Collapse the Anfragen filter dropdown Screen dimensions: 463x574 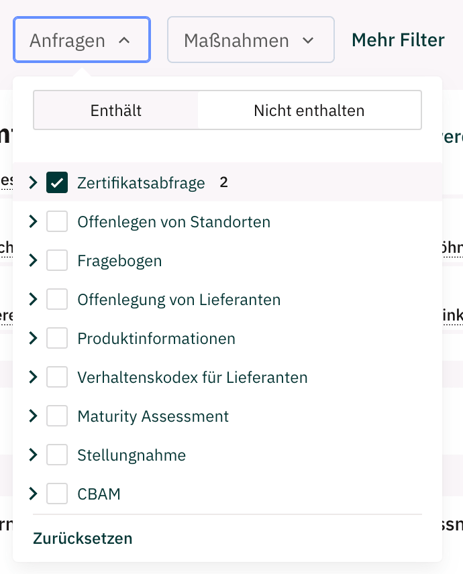point(82,40)
